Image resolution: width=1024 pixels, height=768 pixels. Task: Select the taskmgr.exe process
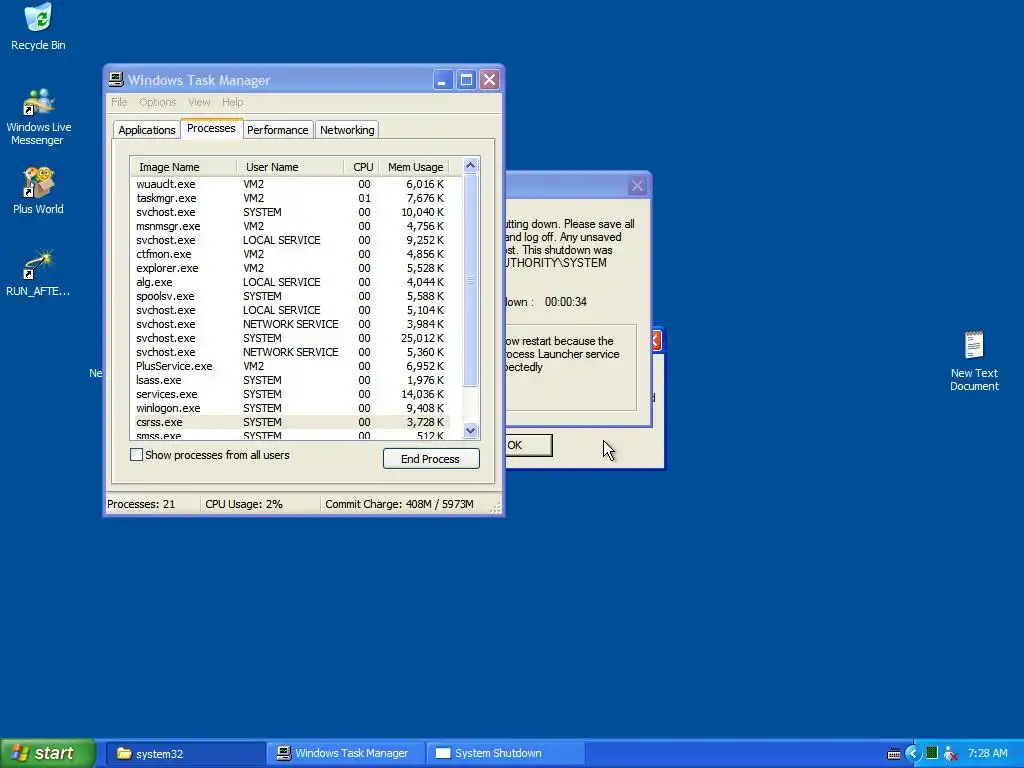click(x=292, y=198)
